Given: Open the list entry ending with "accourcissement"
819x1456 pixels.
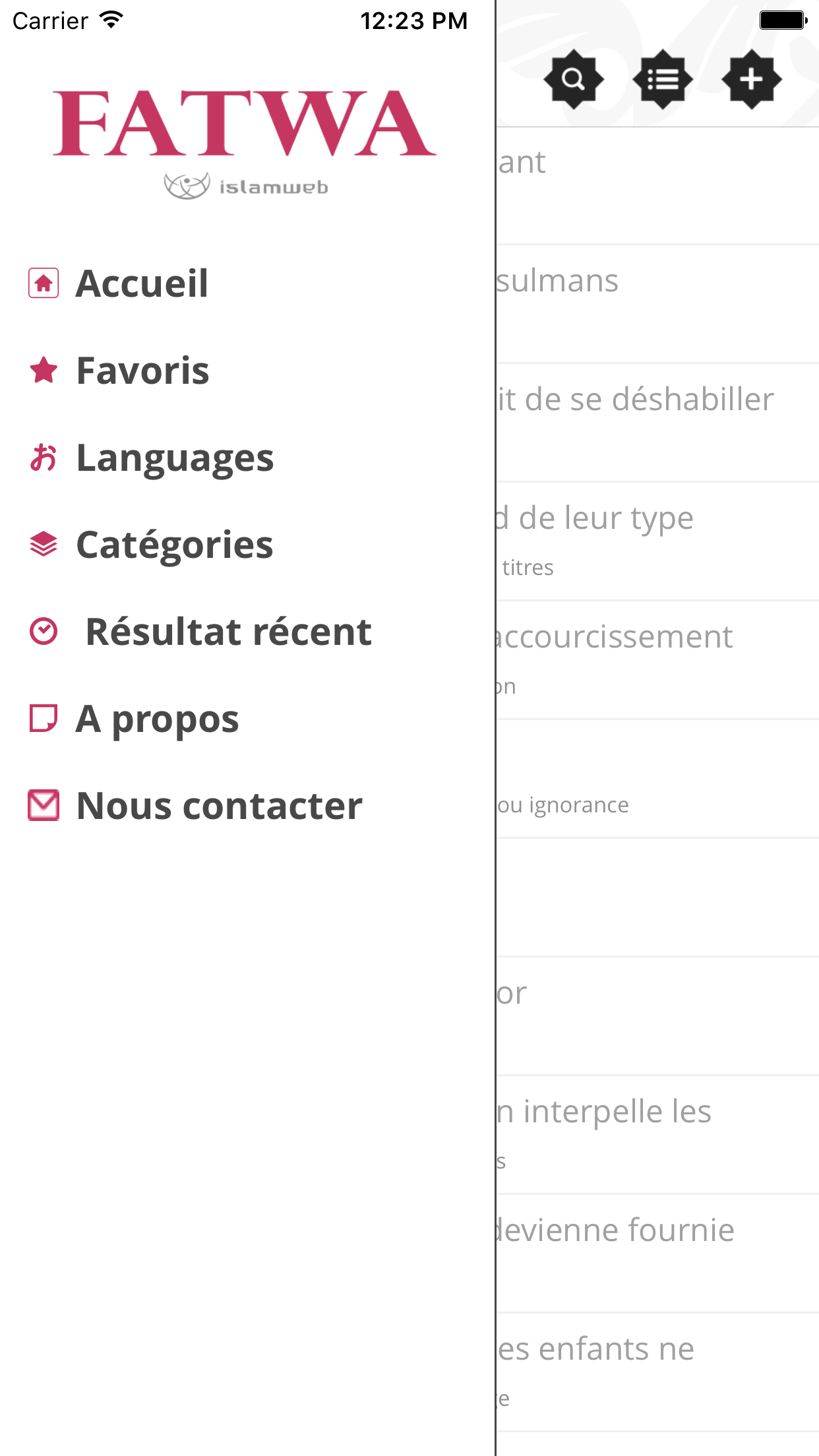Looking at the screenshot, I should click(x=657, y=660).
